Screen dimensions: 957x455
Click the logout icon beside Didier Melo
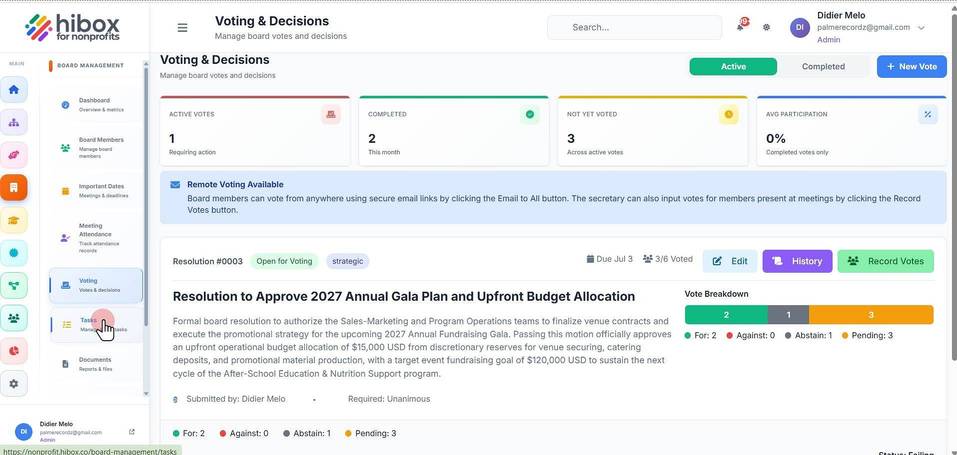132,432
